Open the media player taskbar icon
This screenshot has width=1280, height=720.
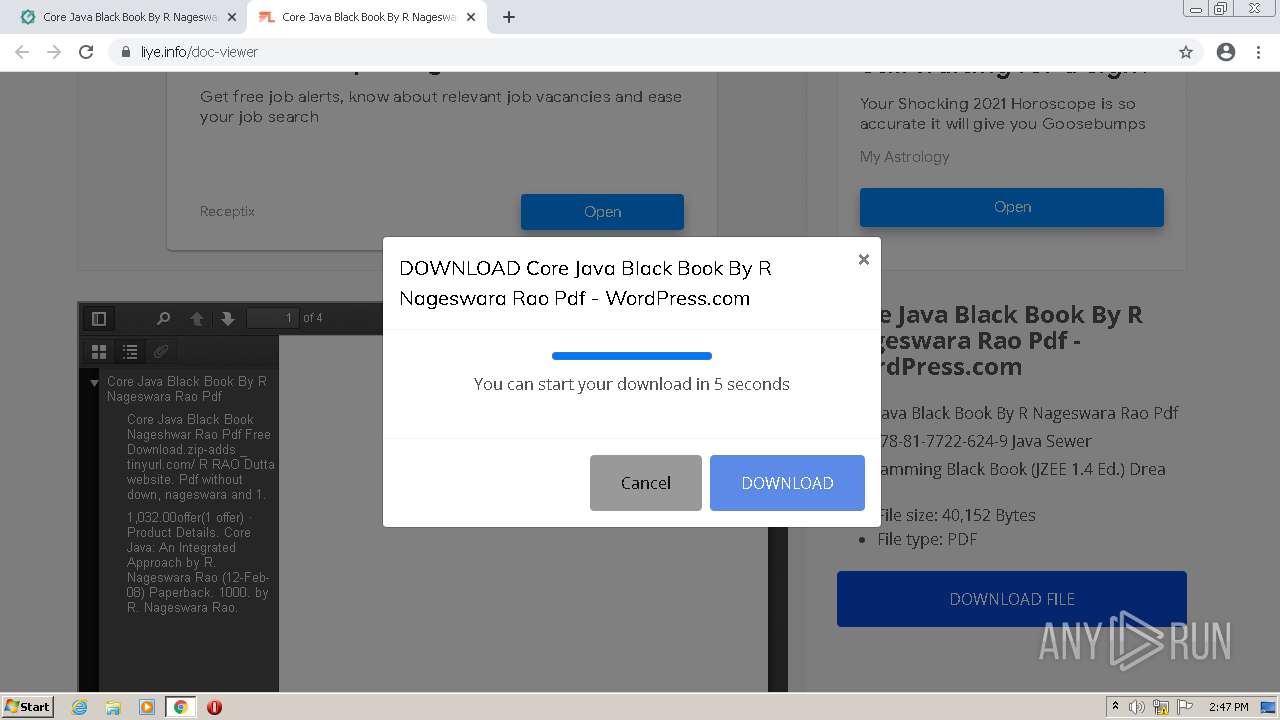pyautogui.click(x=147, y=707)
